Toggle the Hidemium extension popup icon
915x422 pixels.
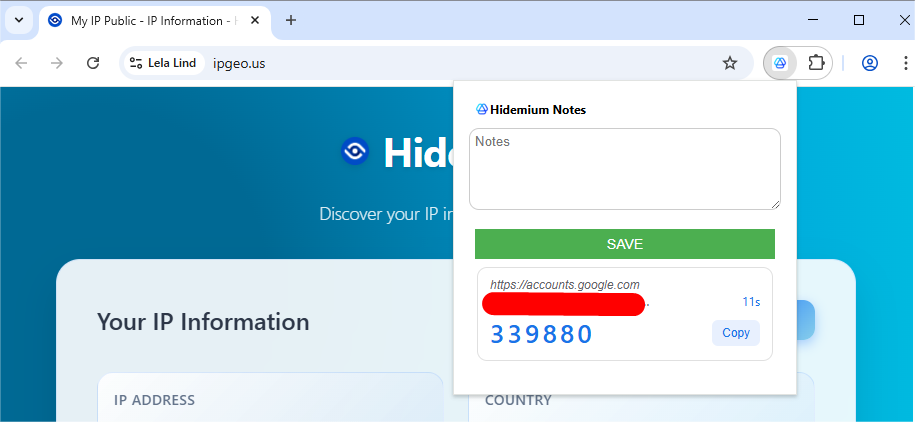pos(780,63)
